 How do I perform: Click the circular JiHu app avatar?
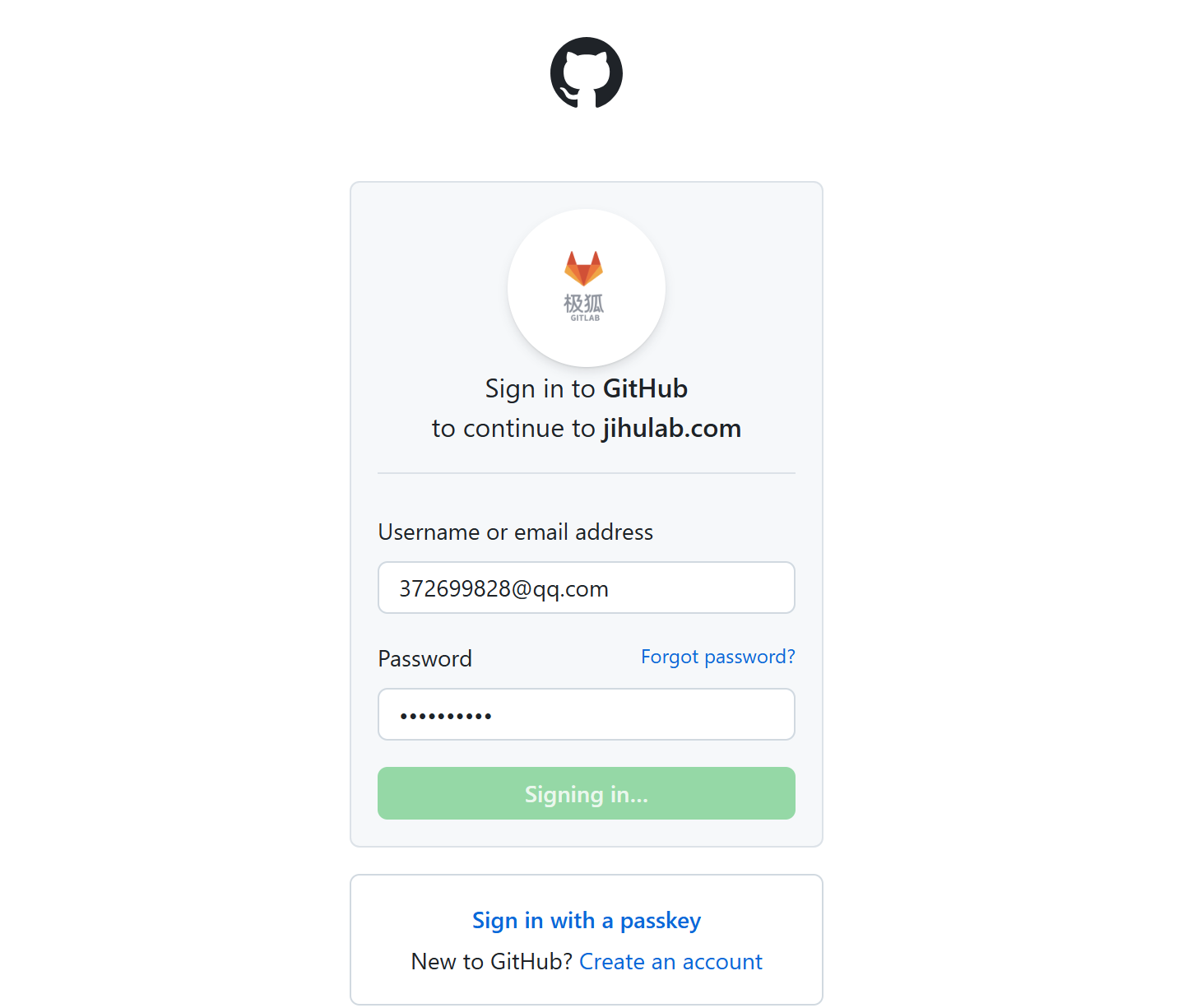[x=586, y=288]
